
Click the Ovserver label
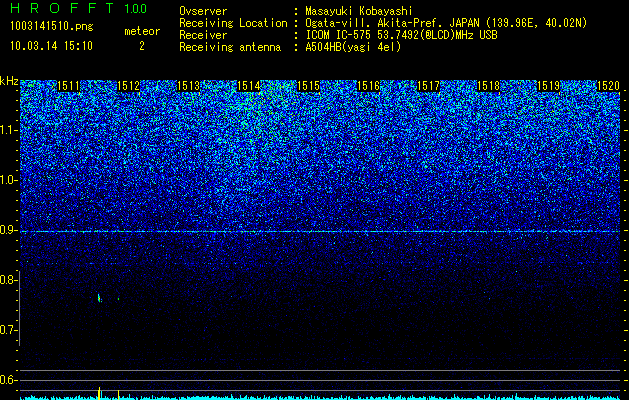coord(203,12)
